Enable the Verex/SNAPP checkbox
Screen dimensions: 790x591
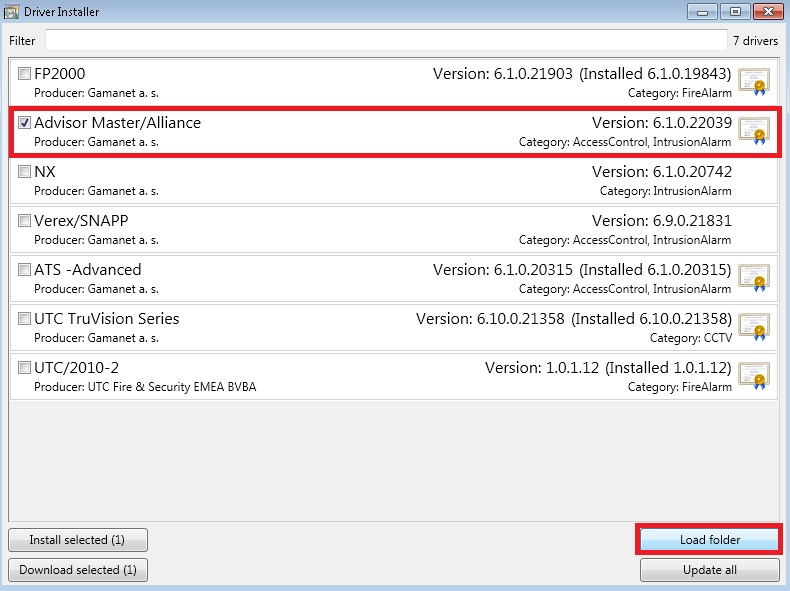pos(24,220)
